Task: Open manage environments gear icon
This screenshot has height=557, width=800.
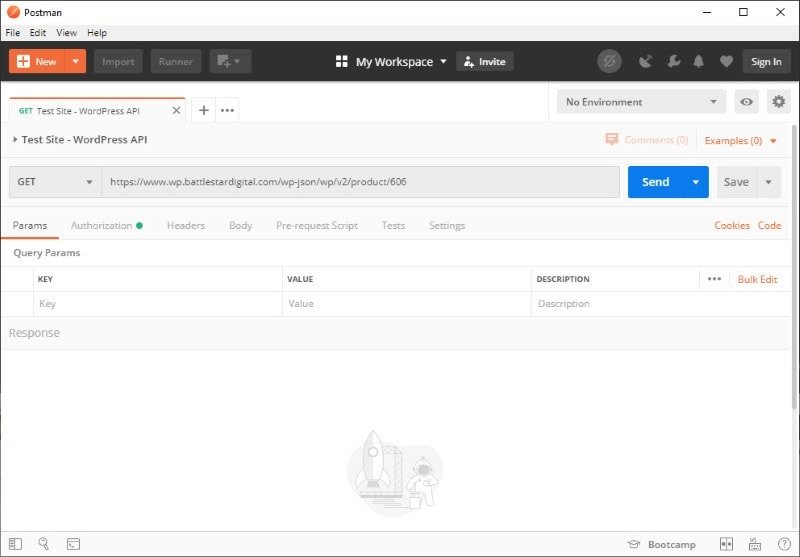Action: point(779,102)
